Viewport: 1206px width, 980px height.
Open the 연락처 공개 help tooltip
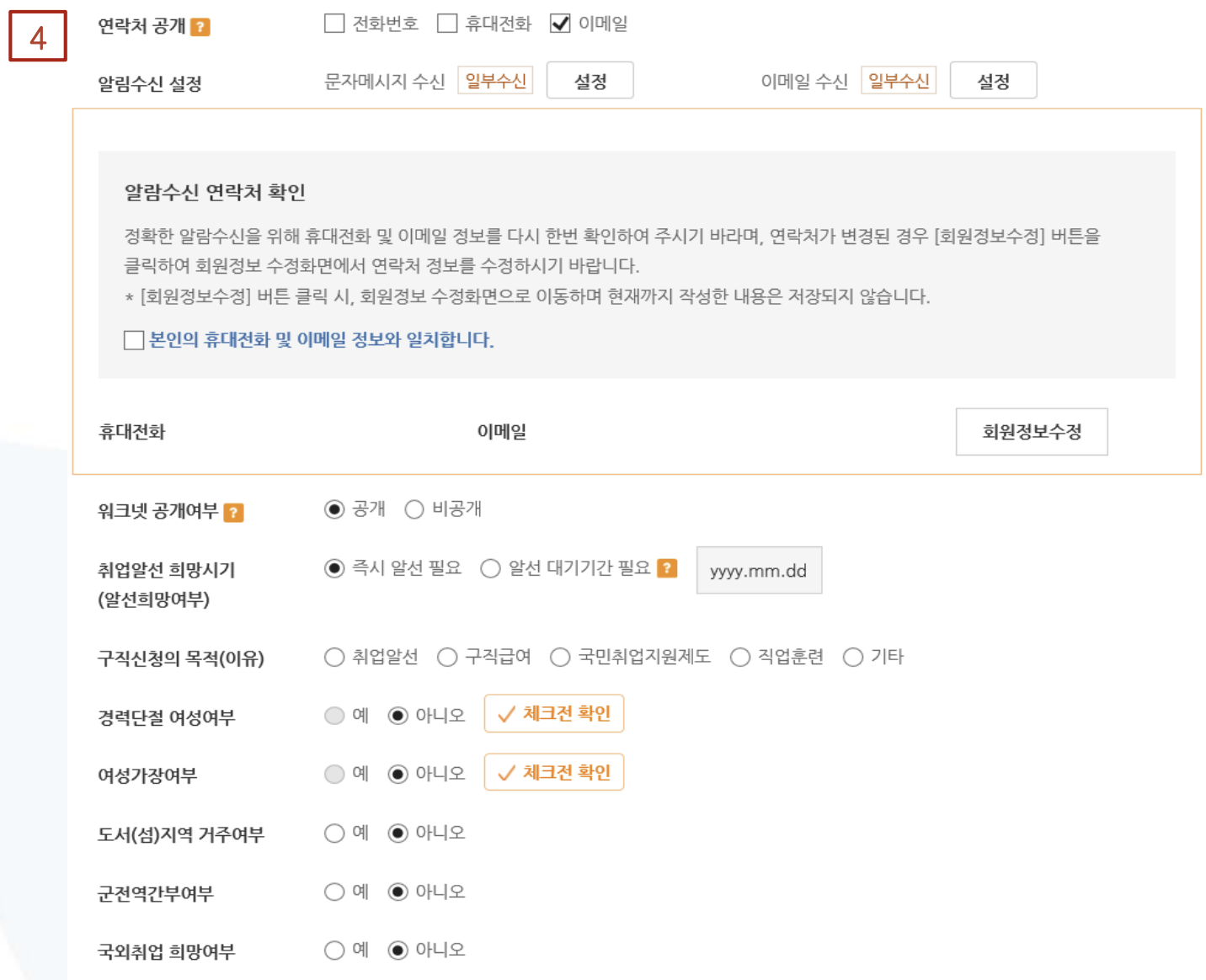[200, 24]
